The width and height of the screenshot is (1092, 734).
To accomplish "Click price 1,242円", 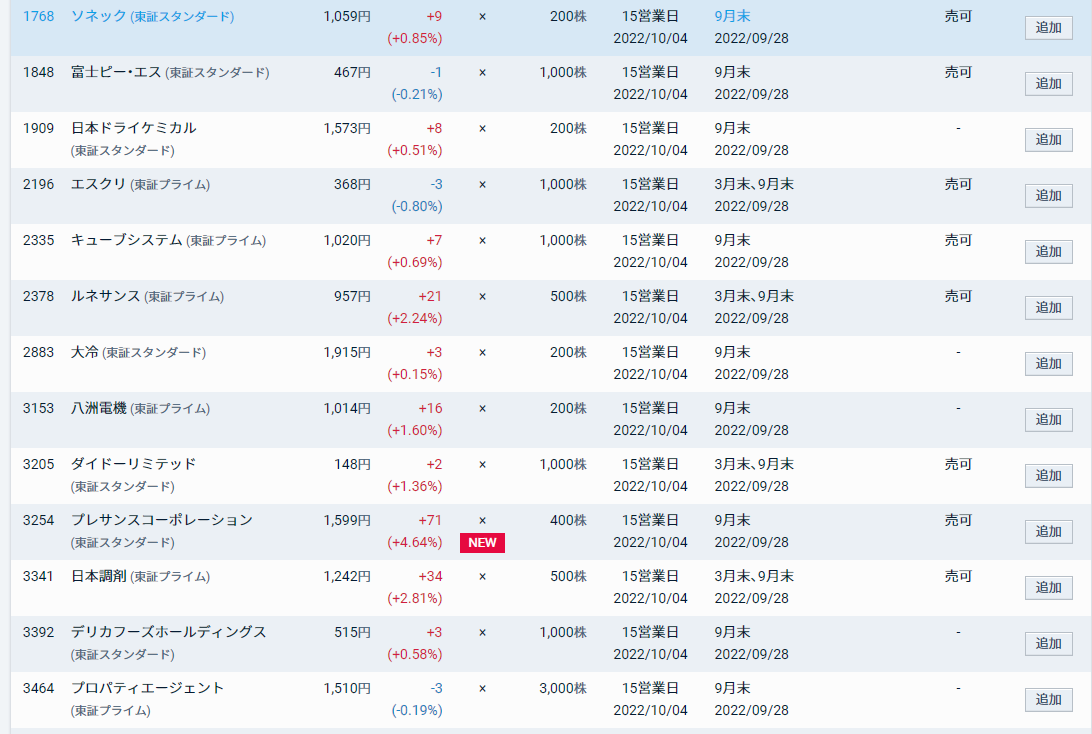I will pyautogui.click(x=347, y=577).
